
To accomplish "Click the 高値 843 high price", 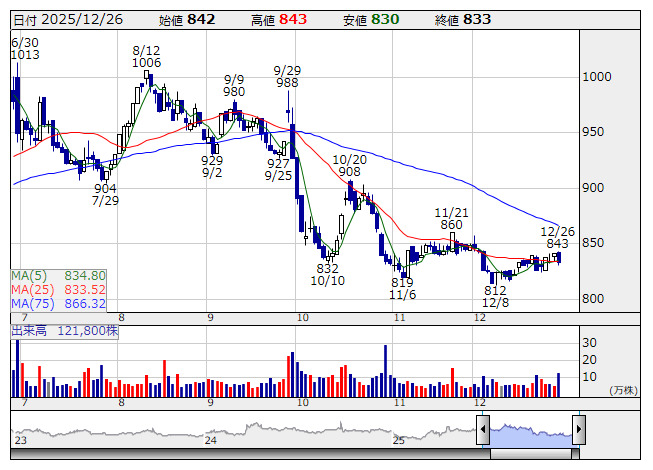I will point(279,20).
